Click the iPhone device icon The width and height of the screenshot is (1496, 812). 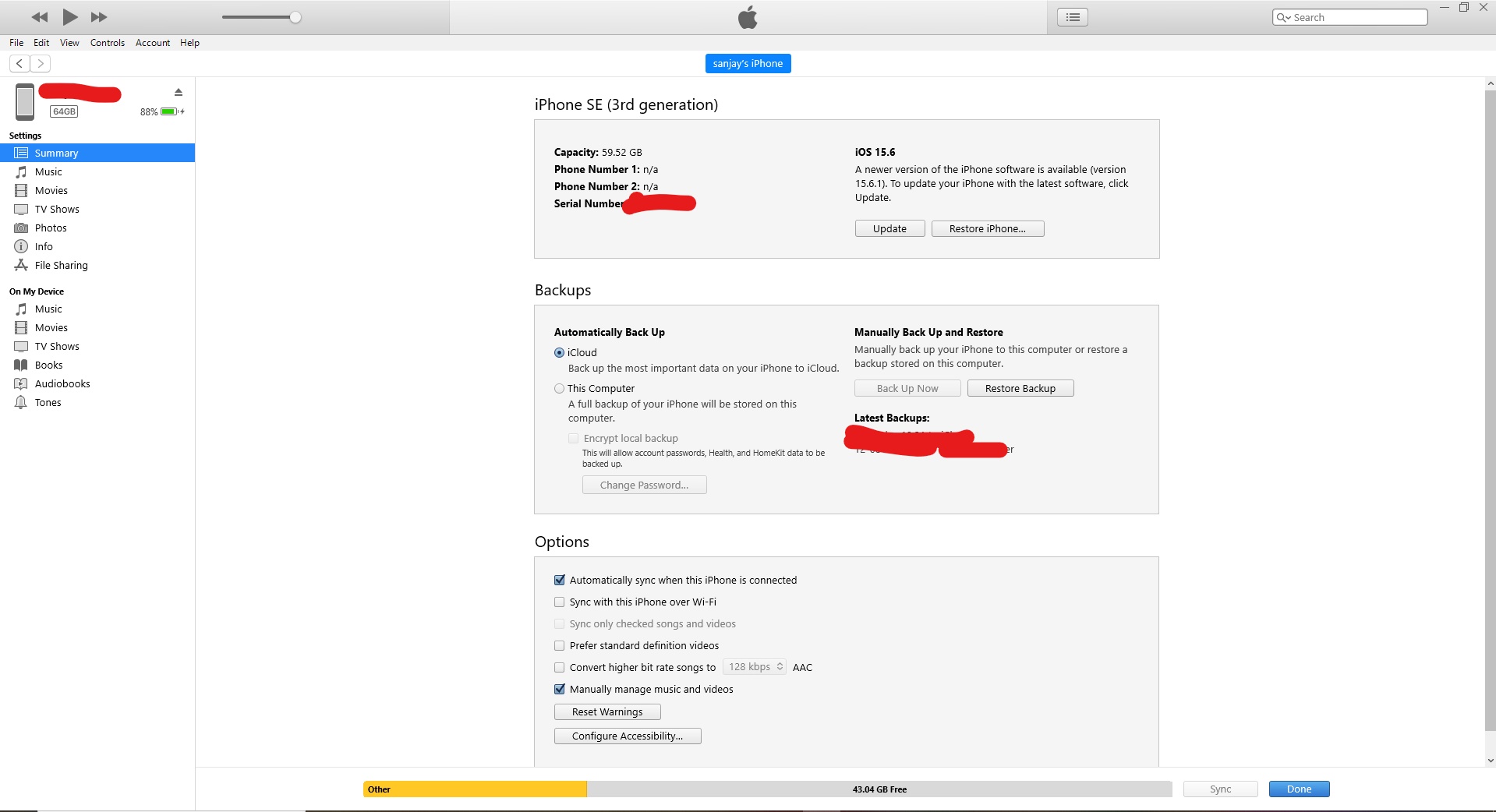[x=25, y=102]
